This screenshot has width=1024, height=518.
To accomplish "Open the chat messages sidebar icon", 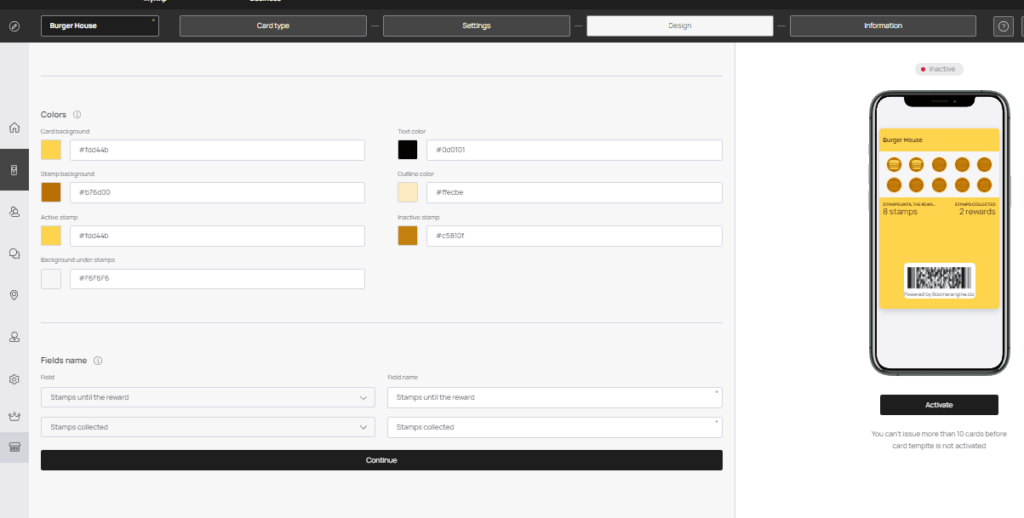I will coord(14,253).
